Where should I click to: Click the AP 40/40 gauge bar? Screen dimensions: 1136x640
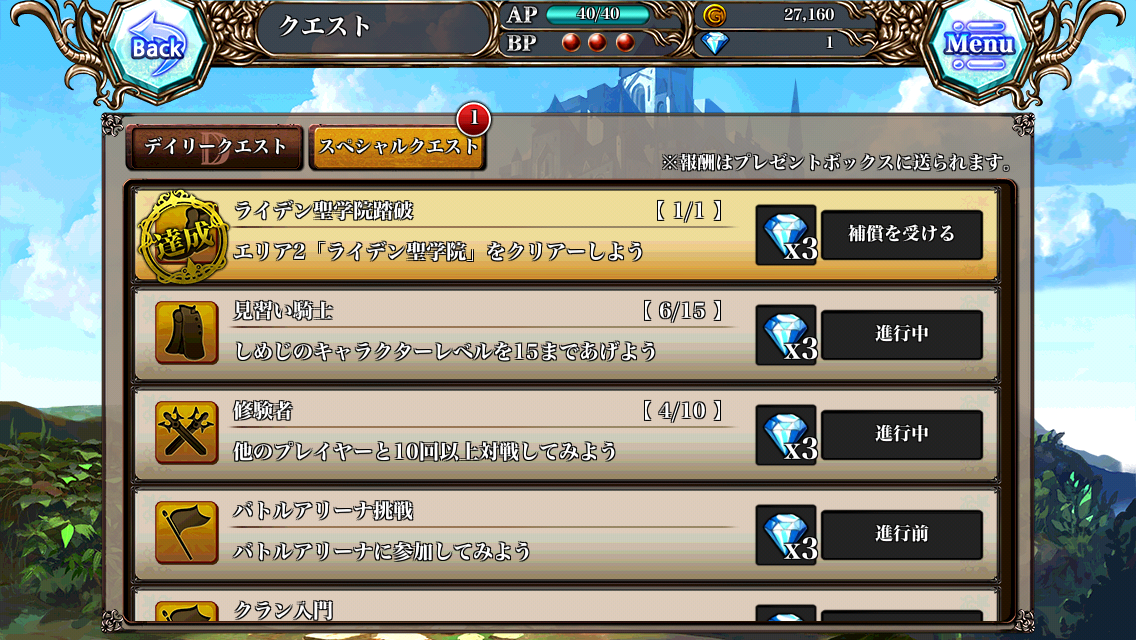point(598,14)
